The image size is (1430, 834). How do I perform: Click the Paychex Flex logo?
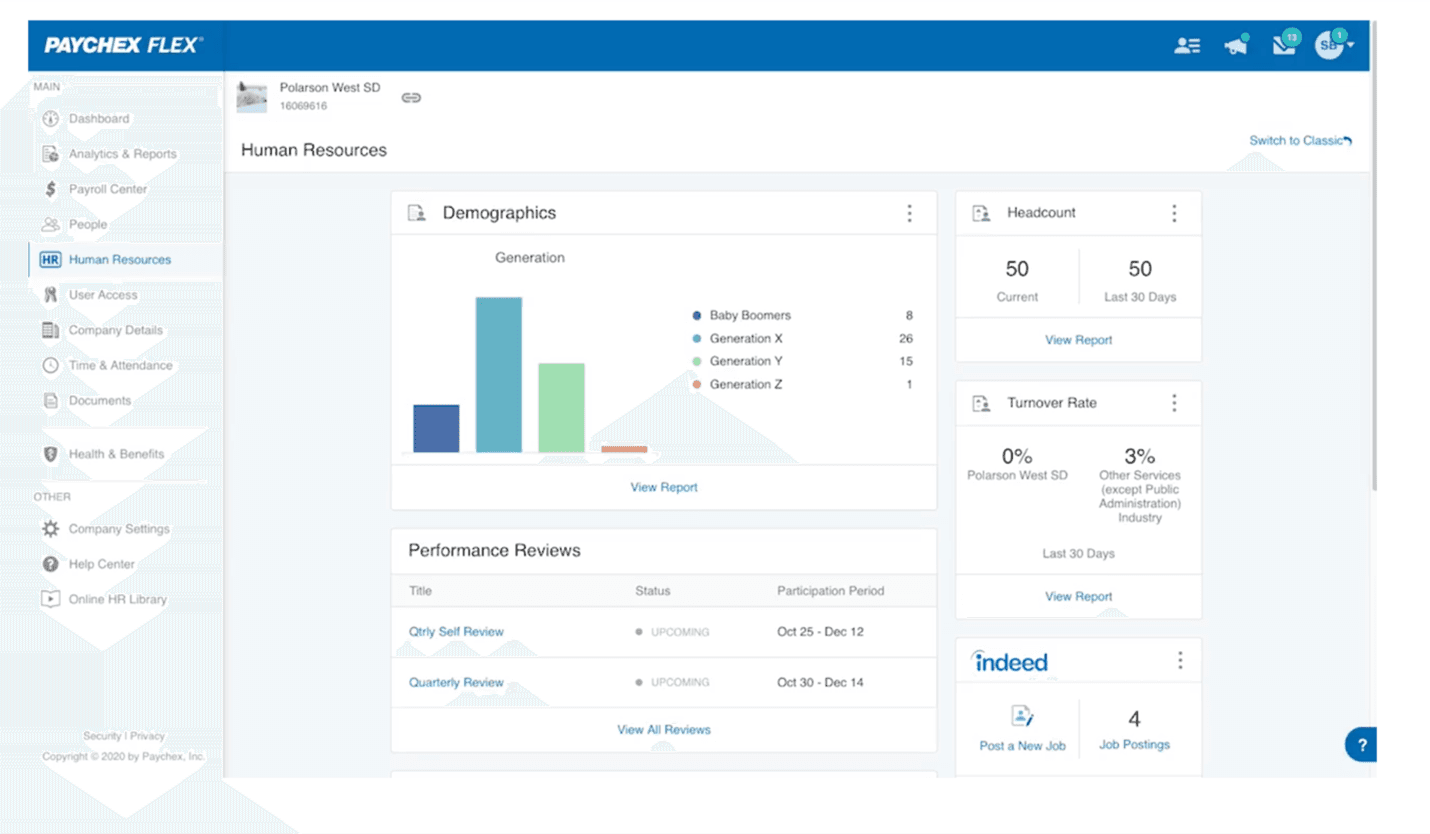pos(123,45)
